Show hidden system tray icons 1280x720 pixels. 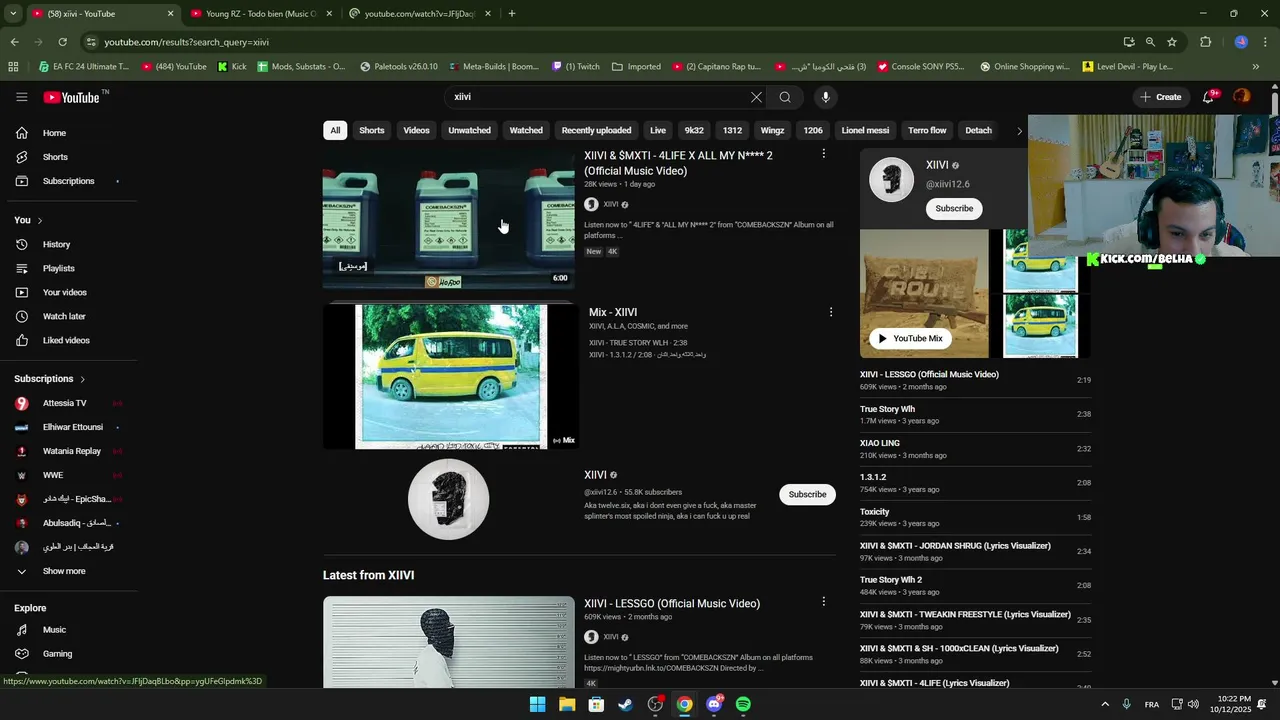click(x=1105, y=704)
